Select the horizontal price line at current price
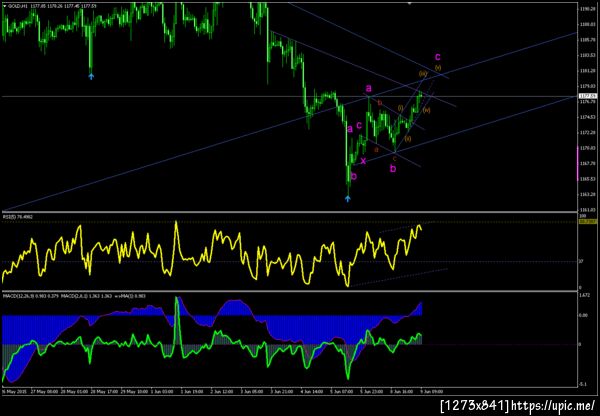600x416 pixels. [x=290, y=96]
